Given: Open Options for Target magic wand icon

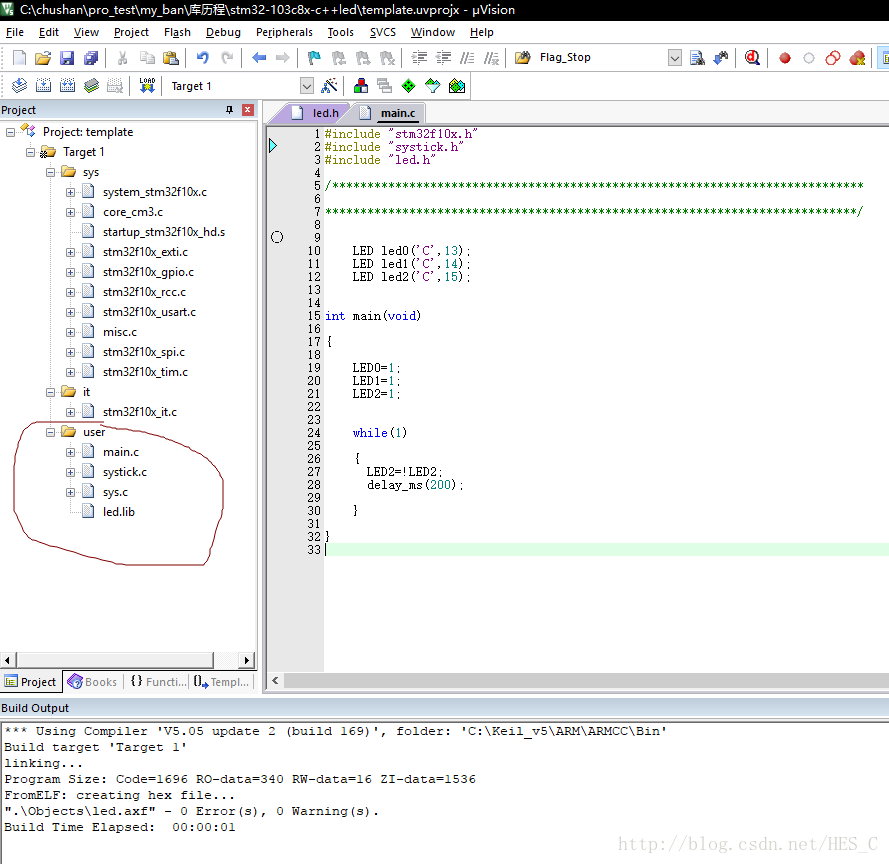Looking at the screenshot, I should [329, 86].
